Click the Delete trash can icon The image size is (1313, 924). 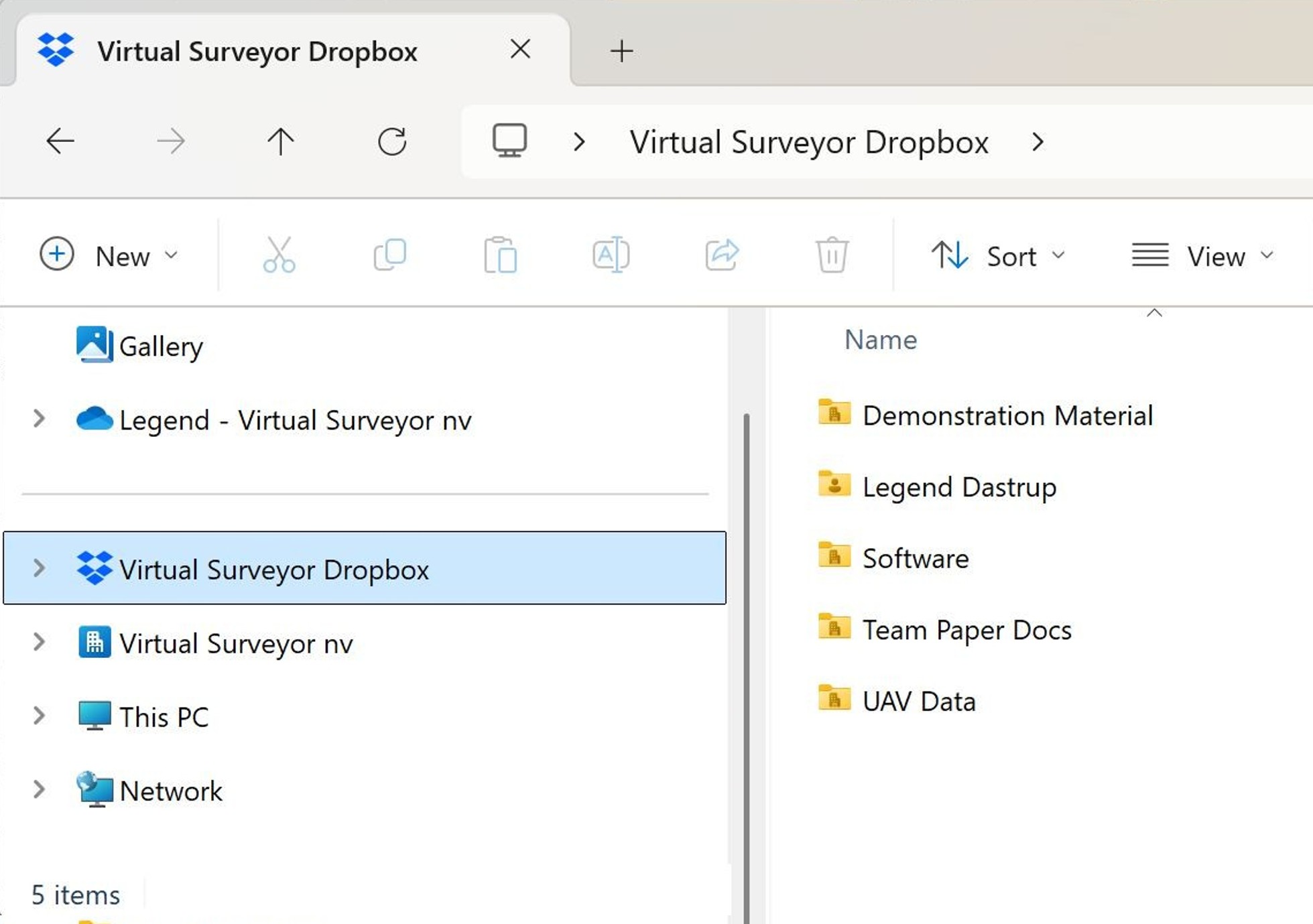832,255
